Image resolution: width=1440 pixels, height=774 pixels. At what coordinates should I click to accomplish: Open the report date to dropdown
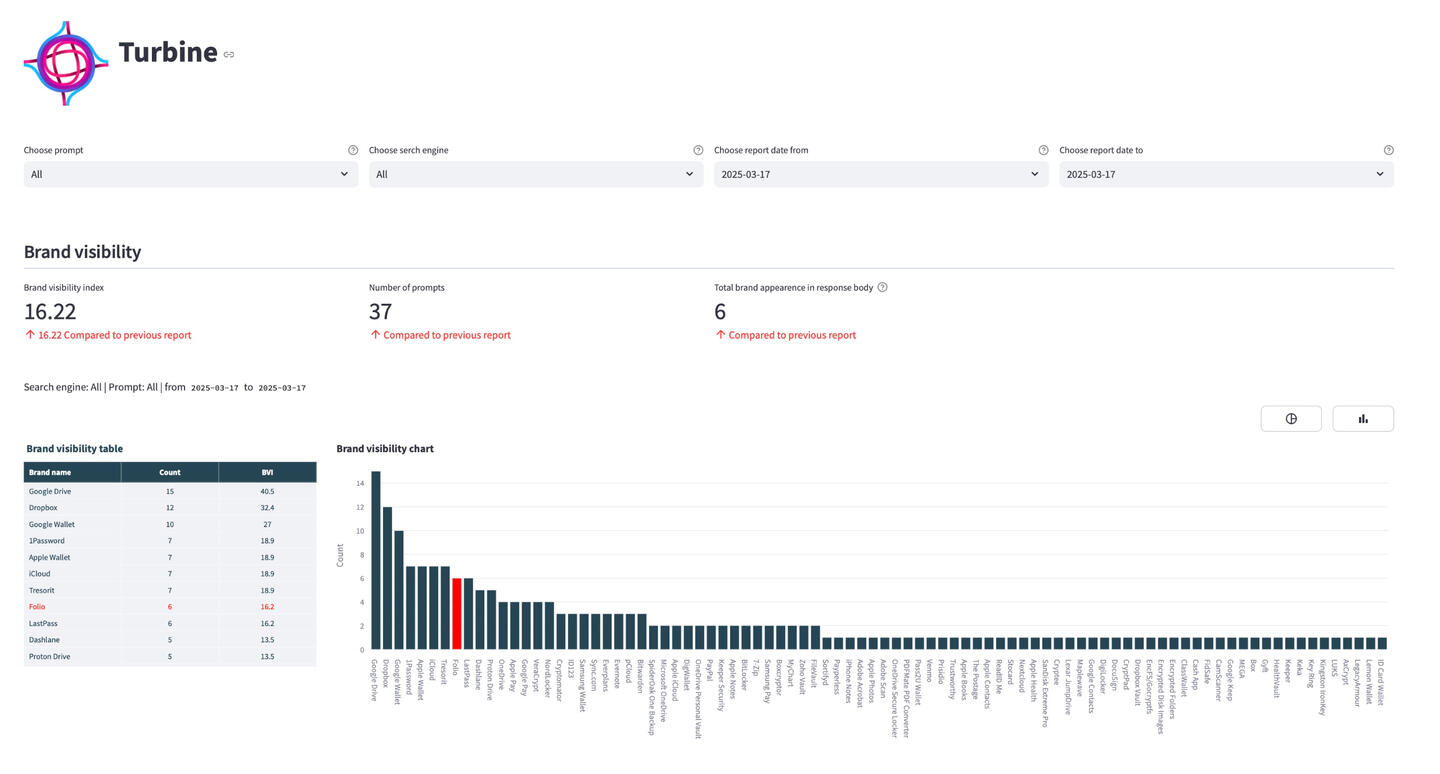point(1226,174)
